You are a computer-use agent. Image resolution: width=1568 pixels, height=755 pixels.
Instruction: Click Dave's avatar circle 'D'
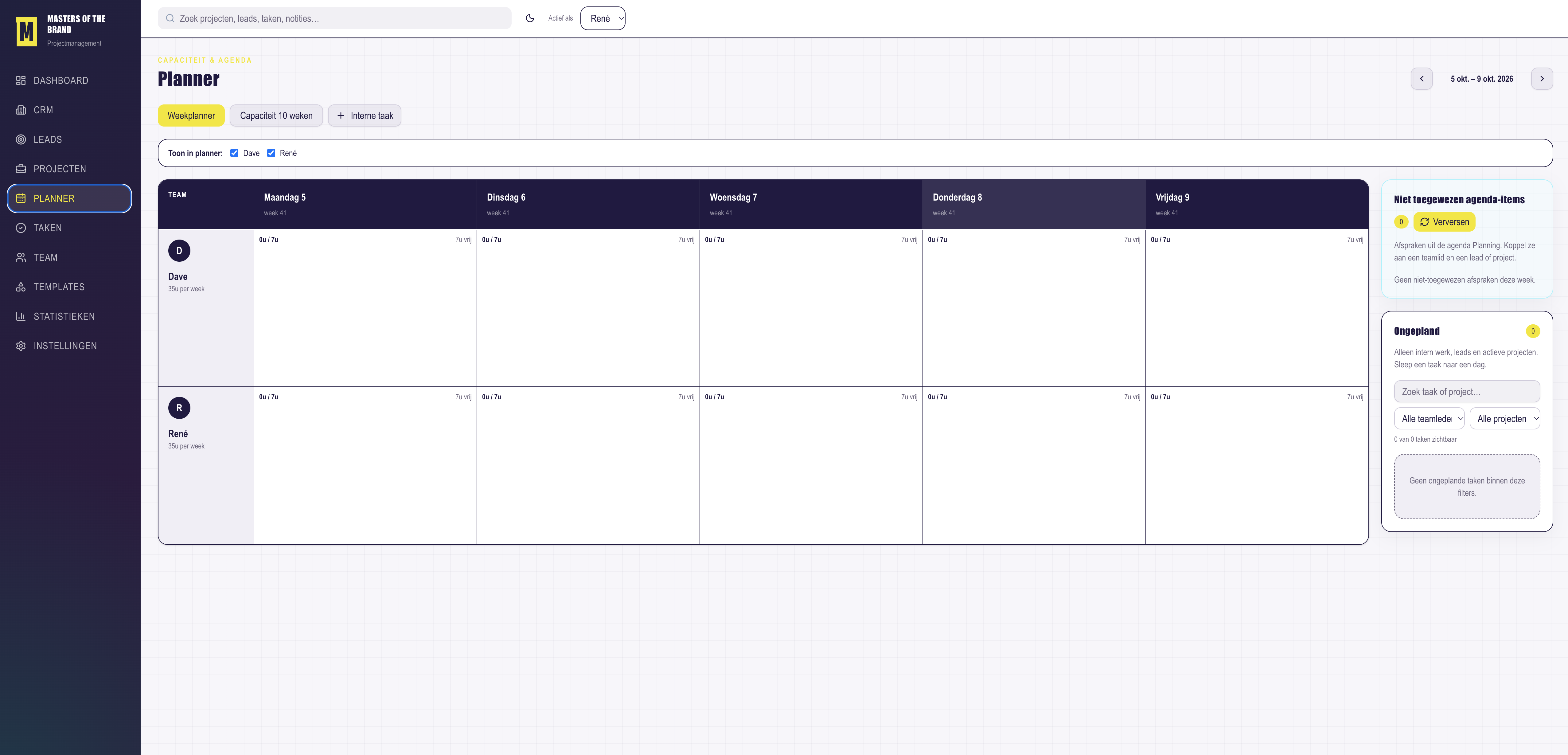click(x=179, y=251)
